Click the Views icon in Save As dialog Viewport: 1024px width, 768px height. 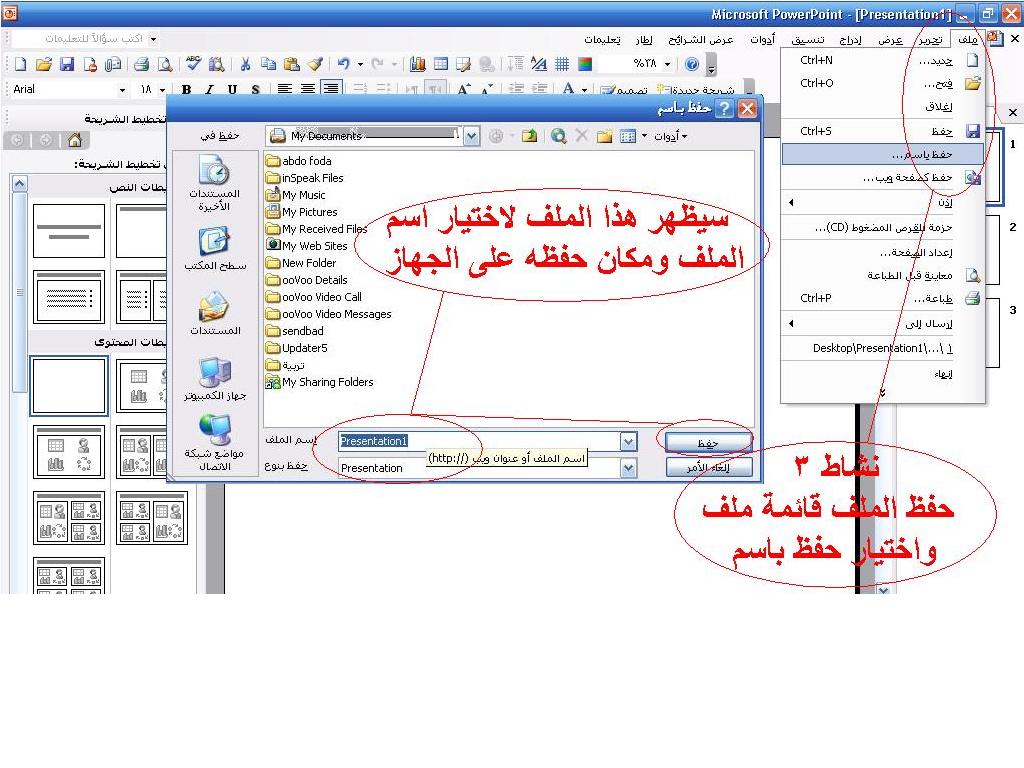point(628,136)
